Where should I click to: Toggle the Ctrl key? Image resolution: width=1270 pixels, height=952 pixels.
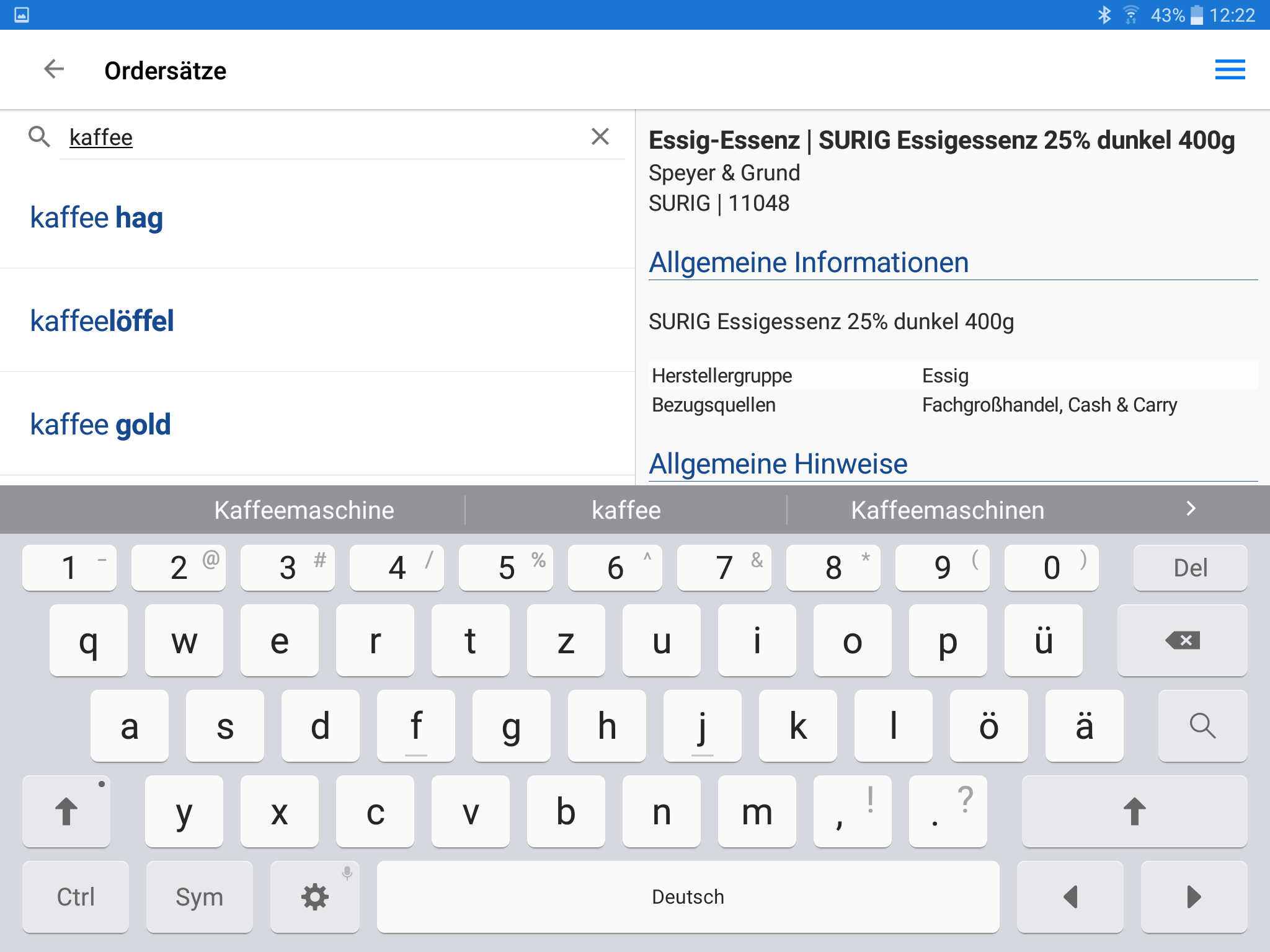76,896
